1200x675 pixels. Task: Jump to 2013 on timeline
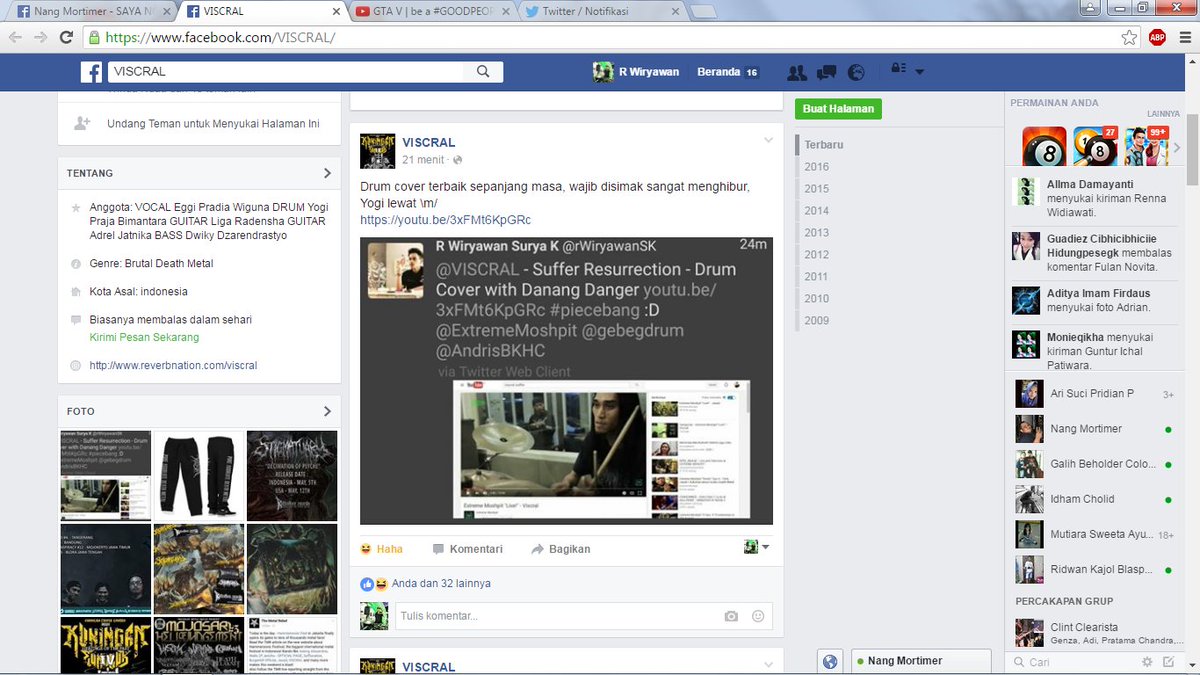point(816,233)
